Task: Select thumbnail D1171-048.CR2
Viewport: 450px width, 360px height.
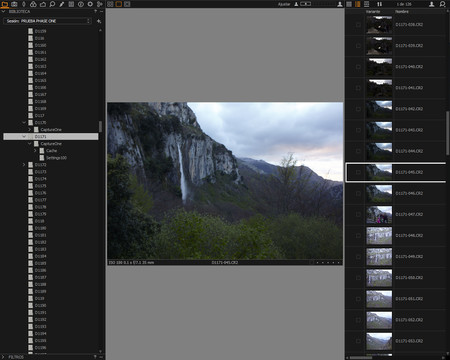Action: [379, 235]
